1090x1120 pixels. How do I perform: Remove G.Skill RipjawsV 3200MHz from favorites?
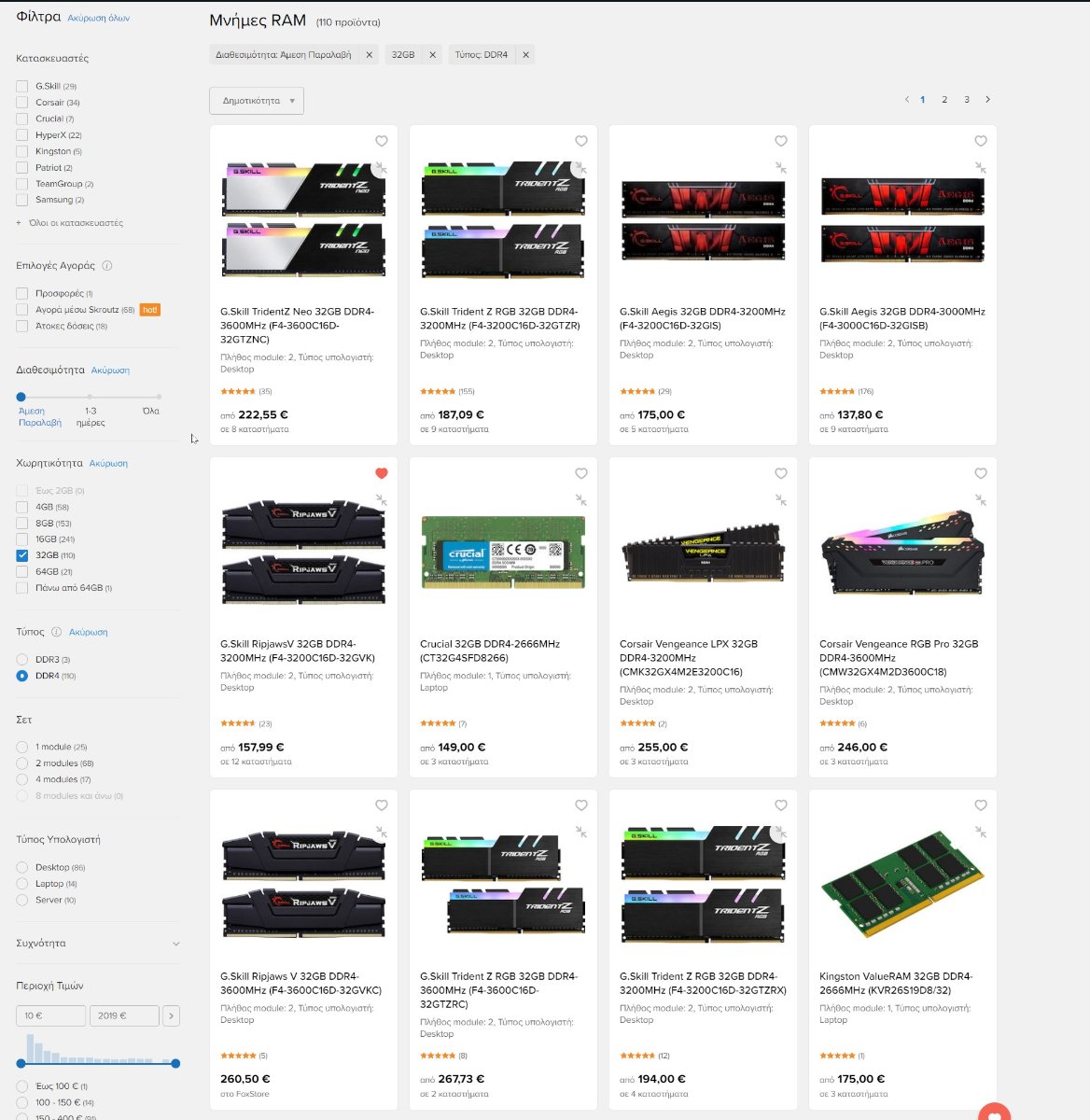pyautogui.click(x=382, y=473)
